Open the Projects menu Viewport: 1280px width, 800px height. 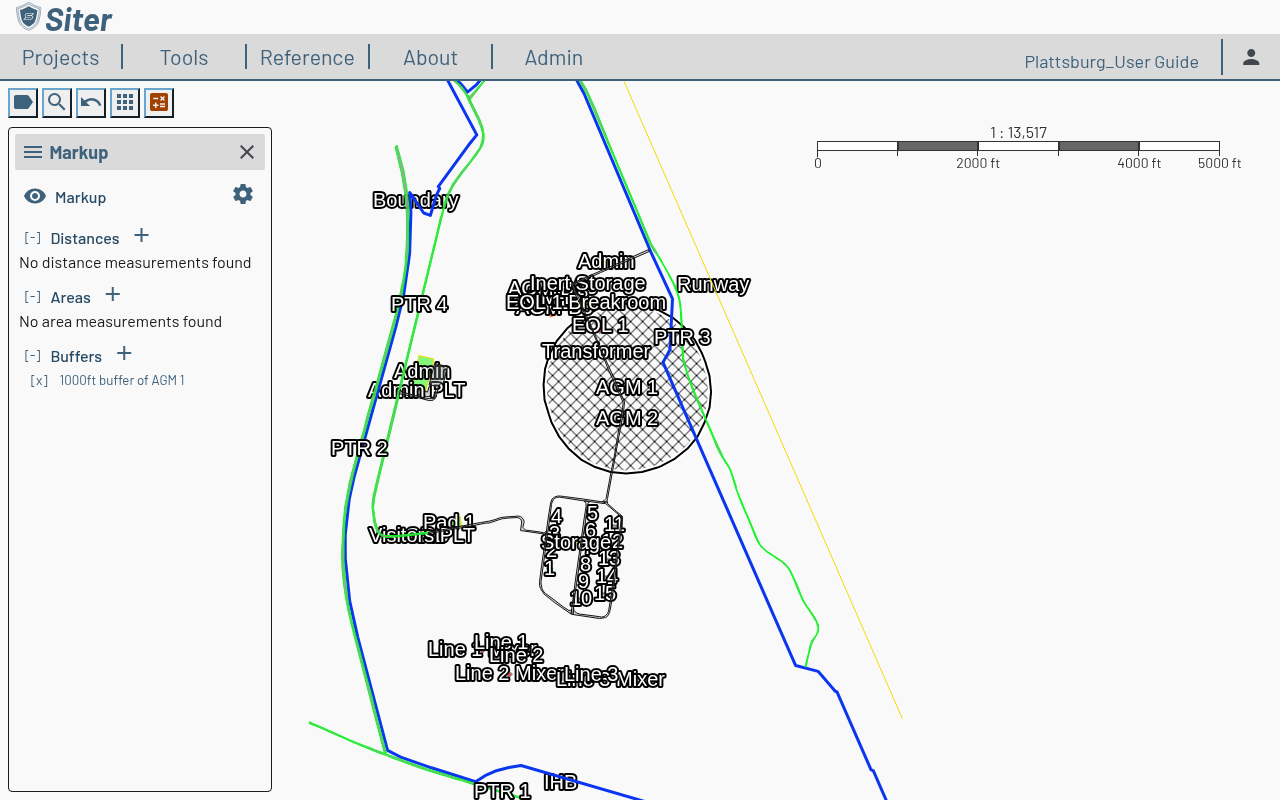61,58
